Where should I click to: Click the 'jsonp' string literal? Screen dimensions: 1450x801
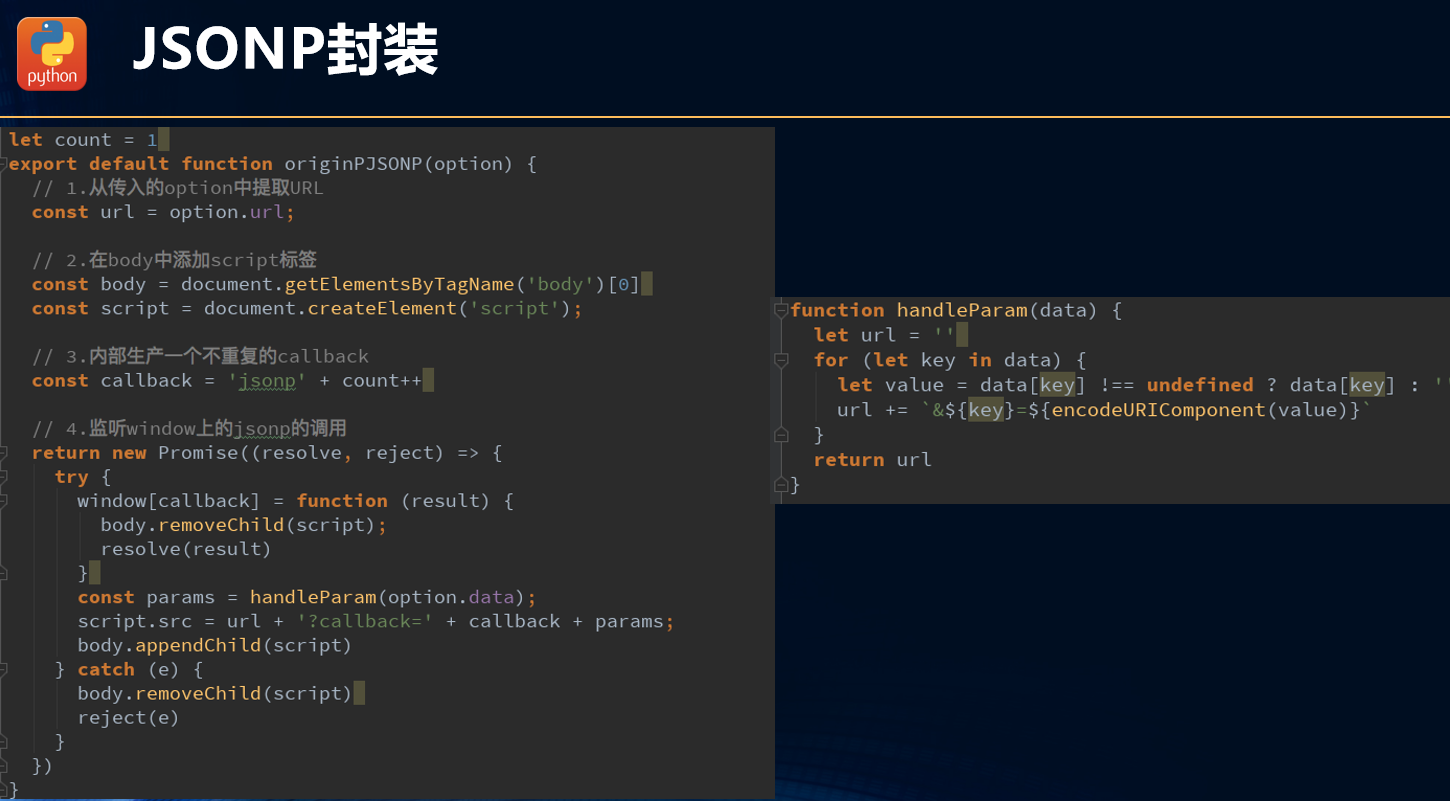coord(268,381)
